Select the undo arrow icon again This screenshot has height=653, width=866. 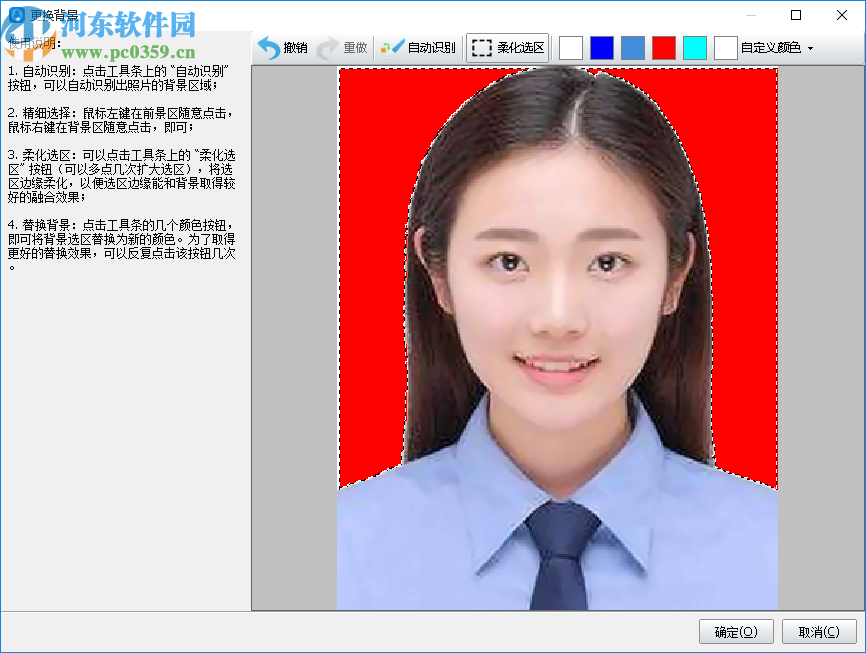pos(268,46)
